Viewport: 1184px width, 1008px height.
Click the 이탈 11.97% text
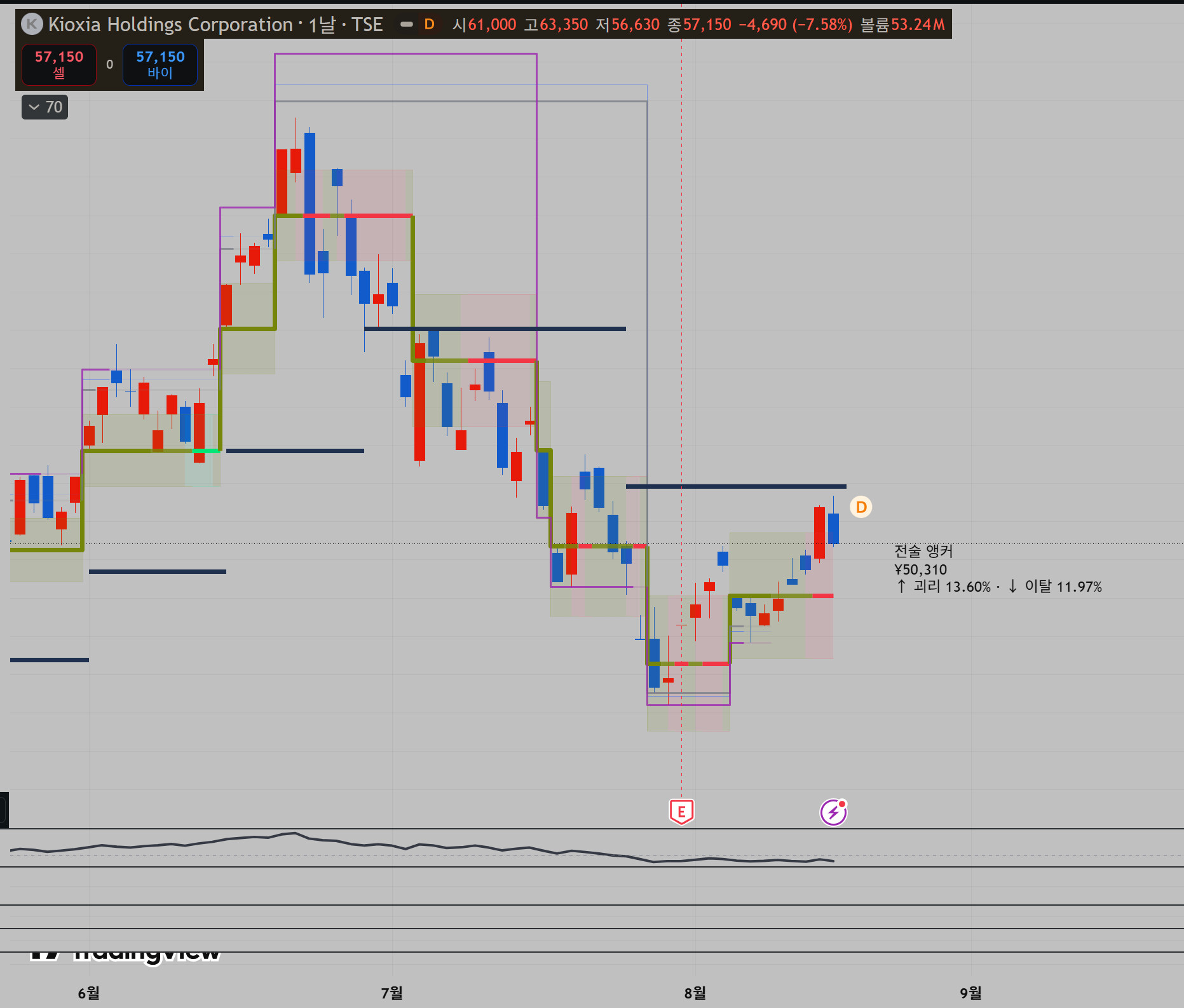[x=1063, y=587]
